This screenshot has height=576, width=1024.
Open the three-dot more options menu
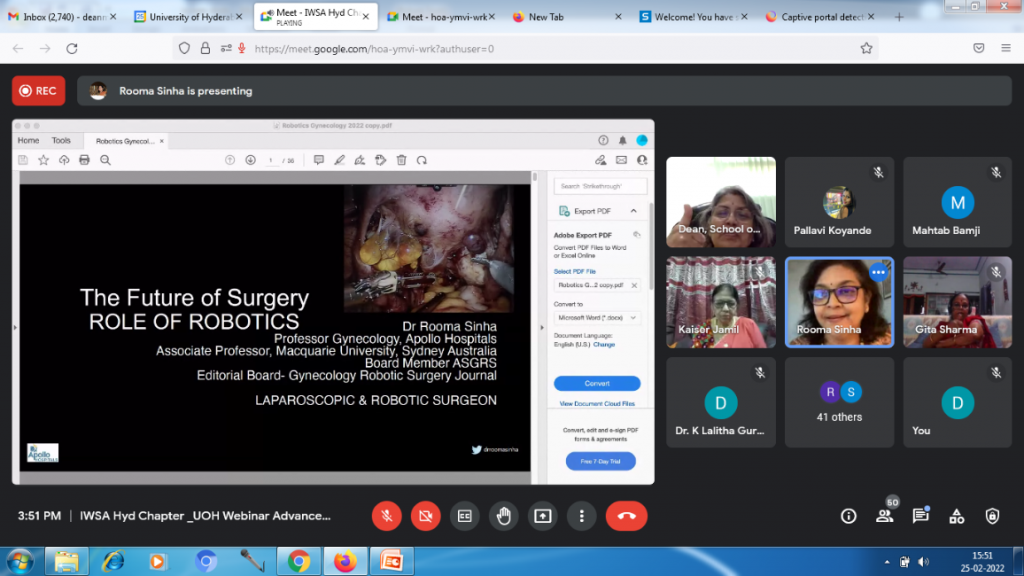click(582, 516)
